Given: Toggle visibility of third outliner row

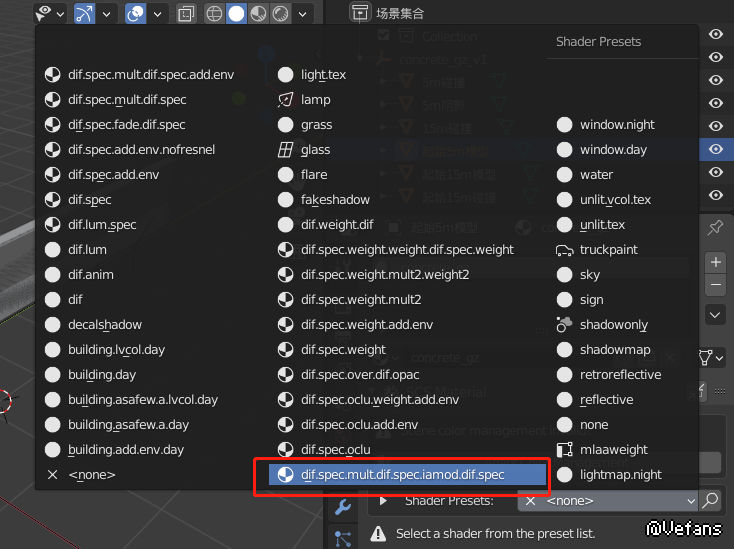Looking at the screenshot, I should click(x=716, y=80).
